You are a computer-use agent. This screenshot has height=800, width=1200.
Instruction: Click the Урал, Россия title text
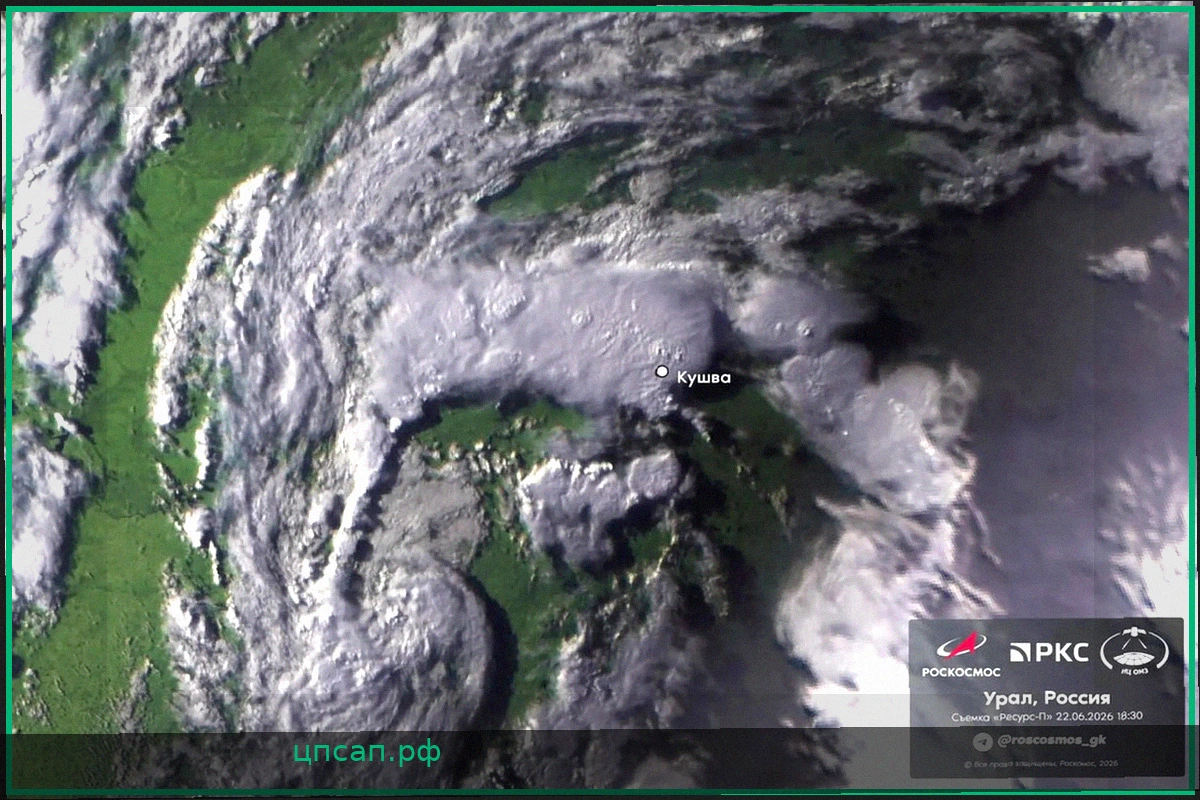tap(1046, 697)
